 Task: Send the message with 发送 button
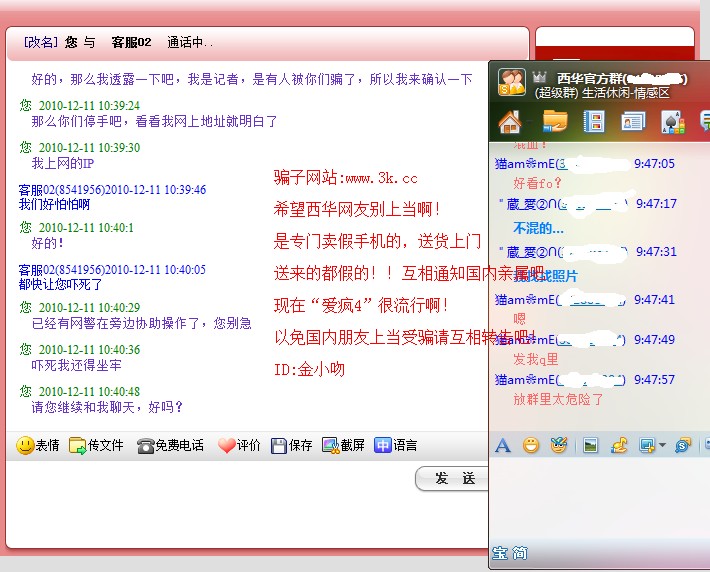click(452, 478)
